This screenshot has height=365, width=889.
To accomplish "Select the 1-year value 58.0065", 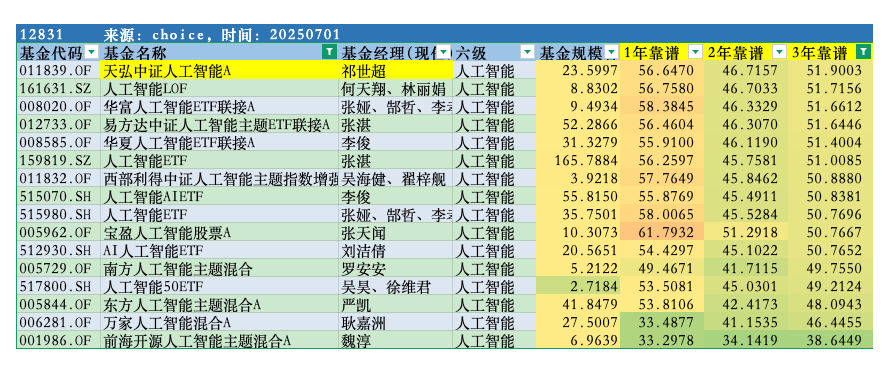I will point(662,214).
